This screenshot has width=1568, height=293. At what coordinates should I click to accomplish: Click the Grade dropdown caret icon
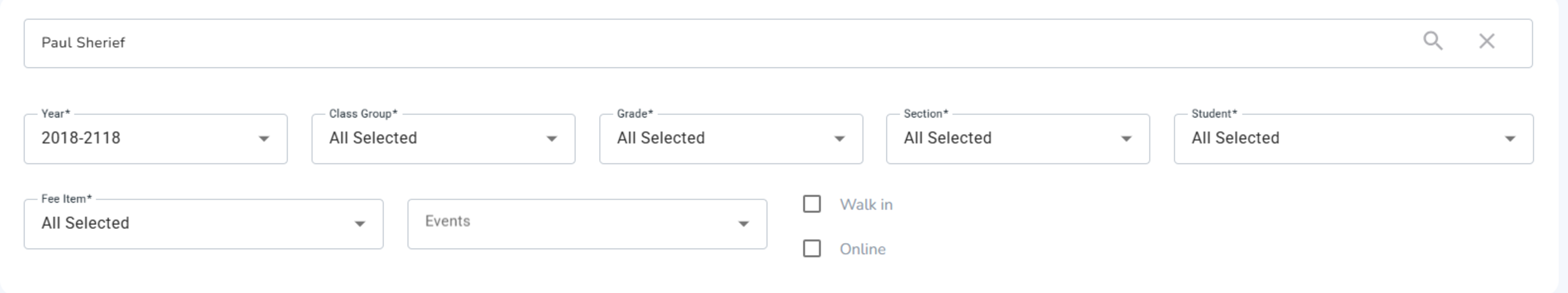[x=840, y=139]
